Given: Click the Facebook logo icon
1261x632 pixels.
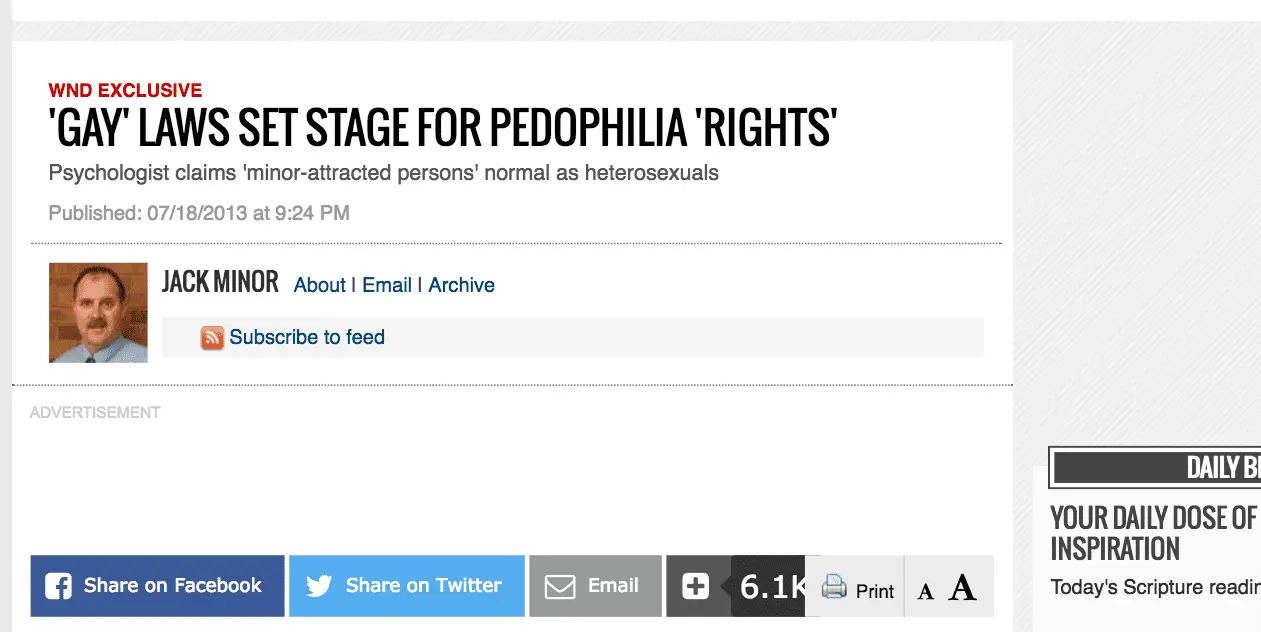Looking at the screenshot, I should pyautogui.click(x=59, y=586).
